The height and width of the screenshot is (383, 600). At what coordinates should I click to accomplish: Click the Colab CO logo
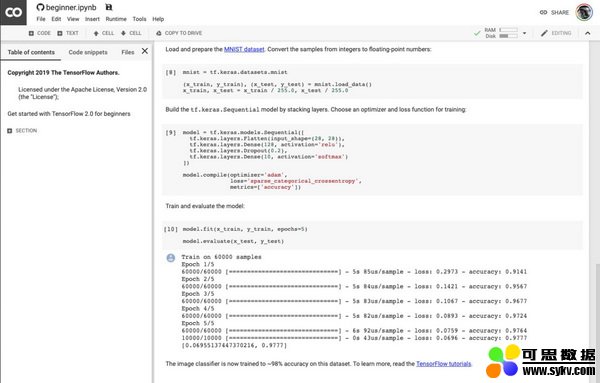13,12
